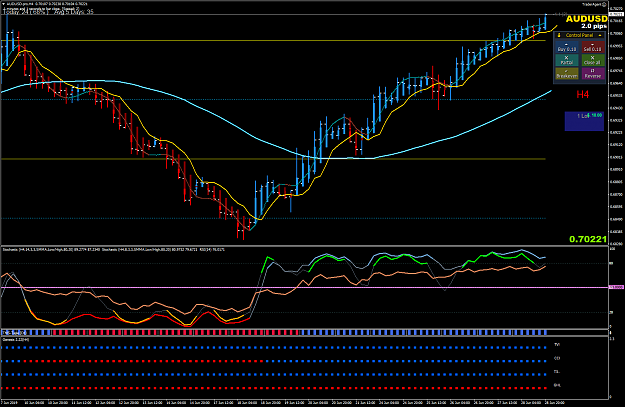
Task: Click the H4 timeframe label
Action: point(582,94)
